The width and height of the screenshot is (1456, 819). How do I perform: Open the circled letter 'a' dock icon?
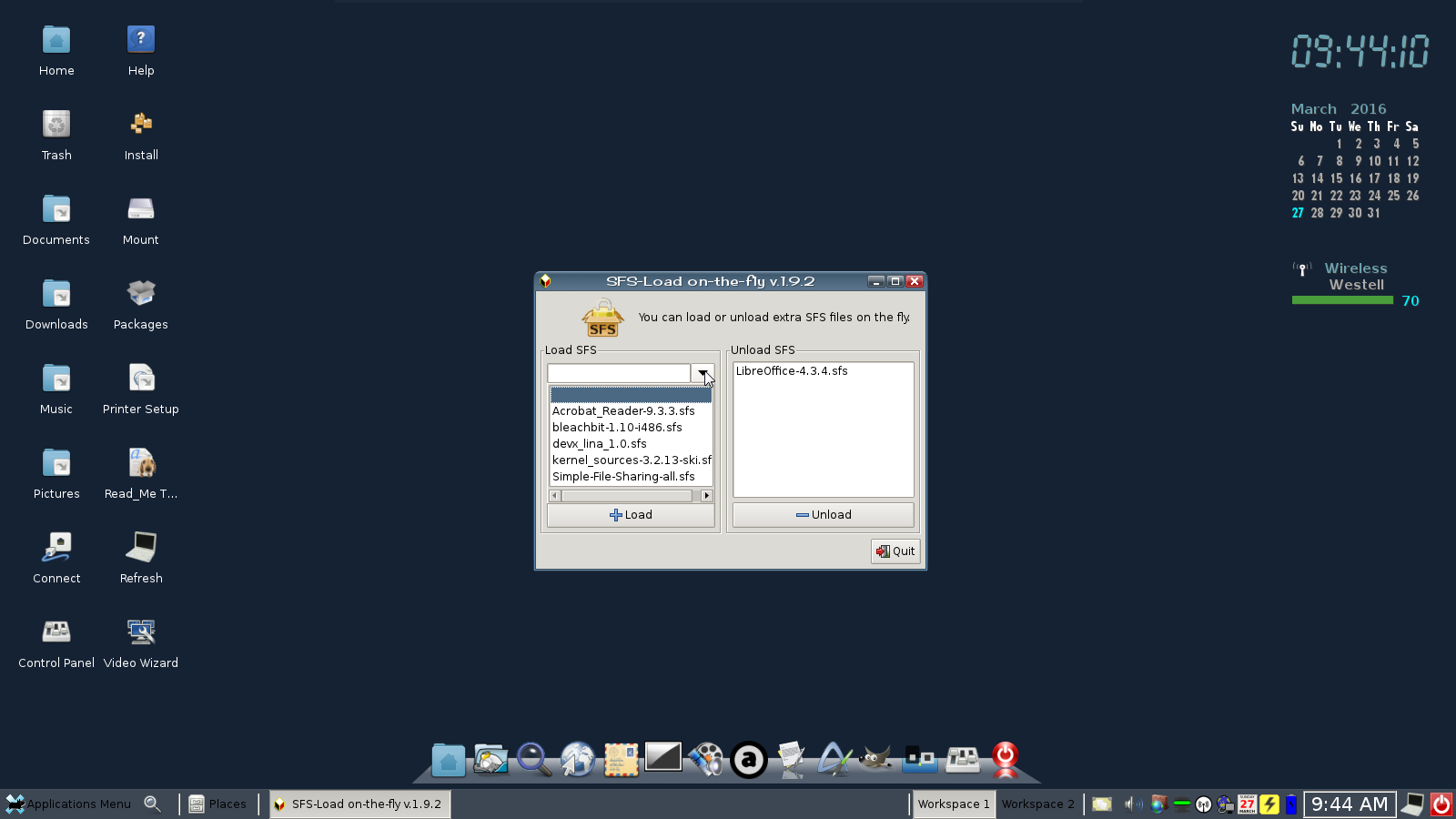[749, 760]
